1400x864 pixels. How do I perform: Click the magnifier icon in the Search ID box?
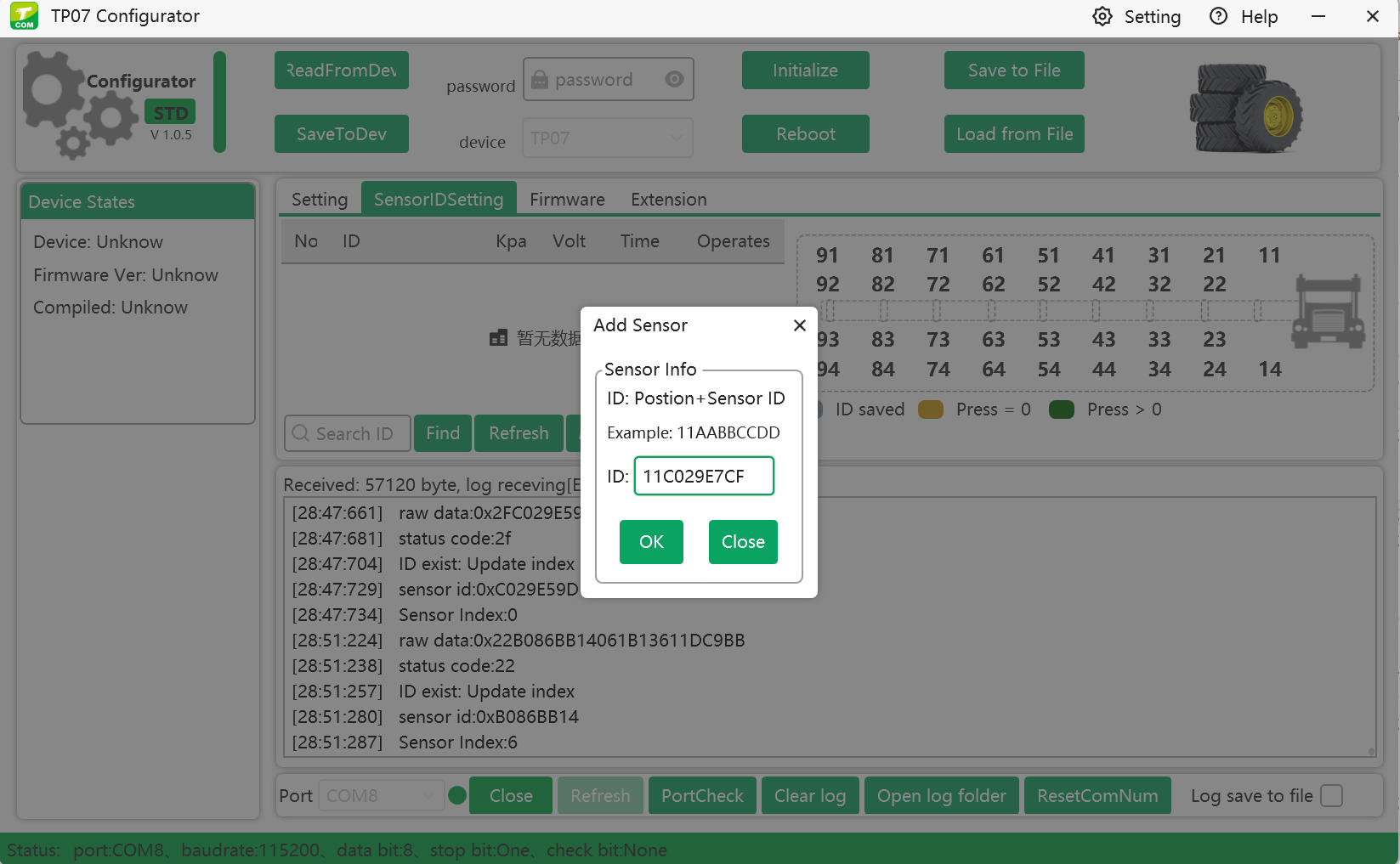[x=301, y=433]
